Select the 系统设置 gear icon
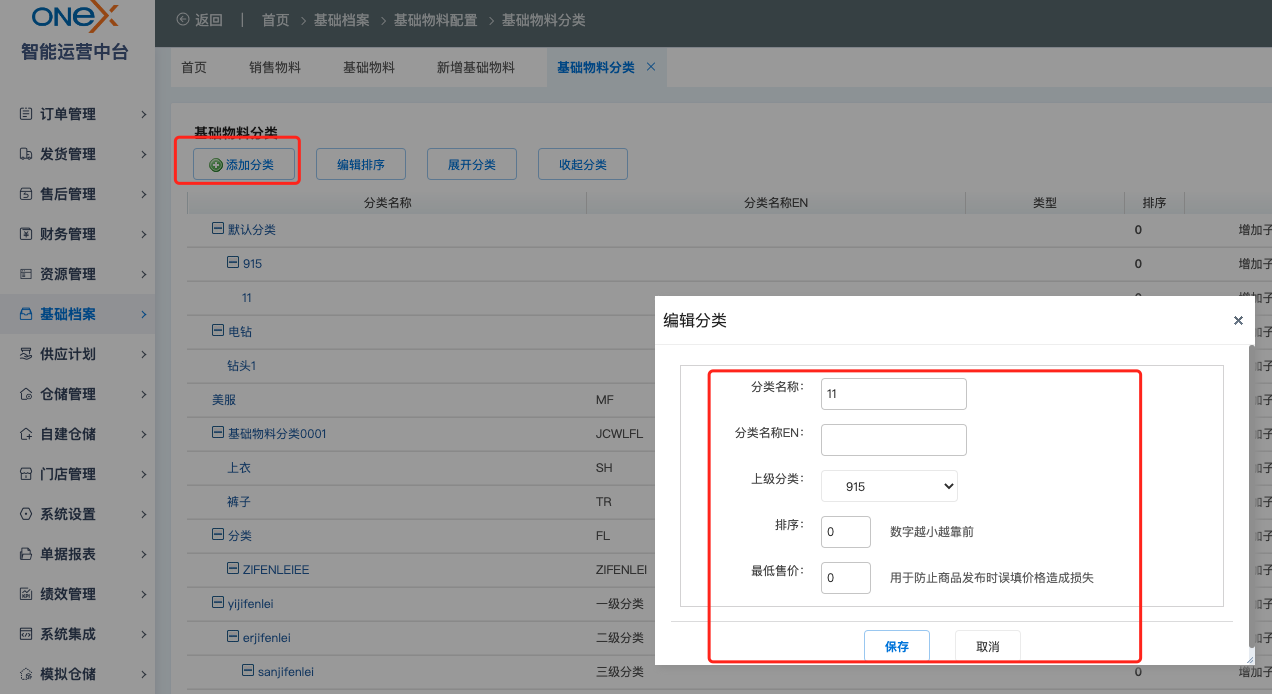 [26, 514]
